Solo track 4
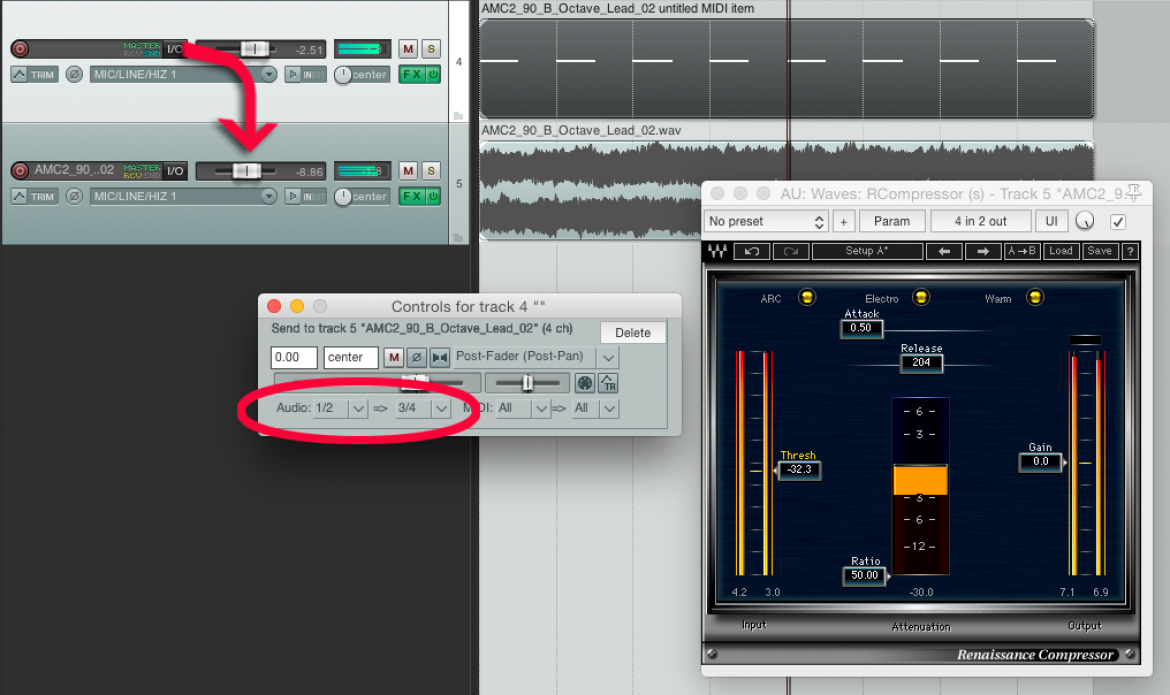 click(x=431, y=49)
